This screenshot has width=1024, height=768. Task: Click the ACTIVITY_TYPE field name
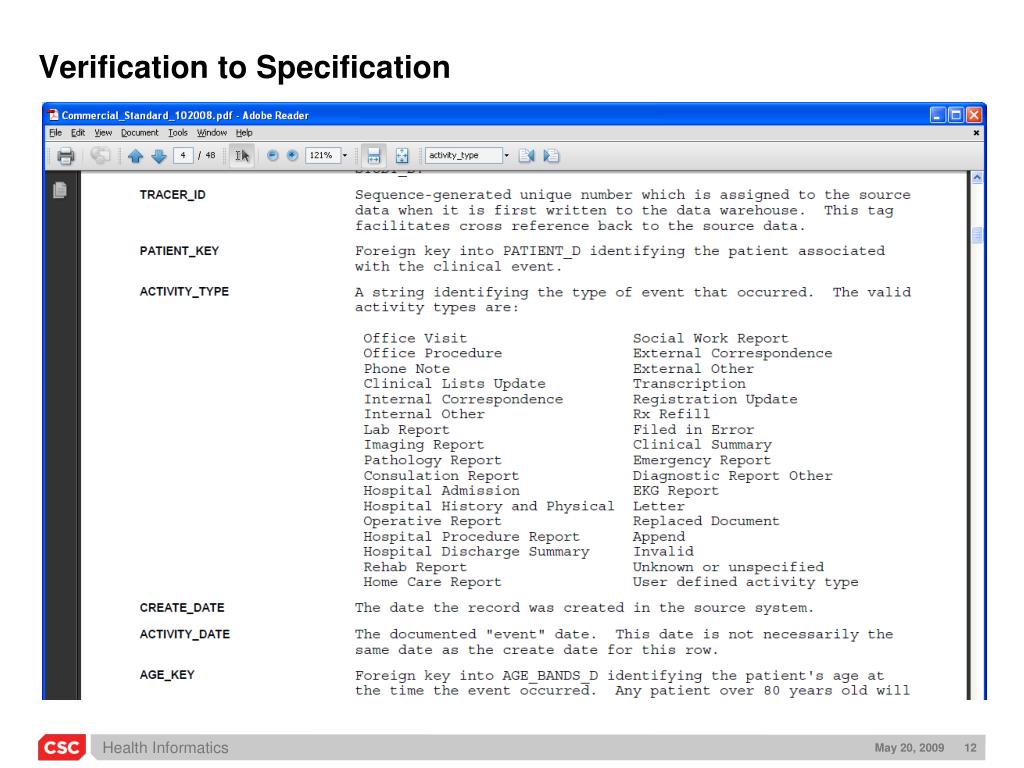[x=184, y=291]
